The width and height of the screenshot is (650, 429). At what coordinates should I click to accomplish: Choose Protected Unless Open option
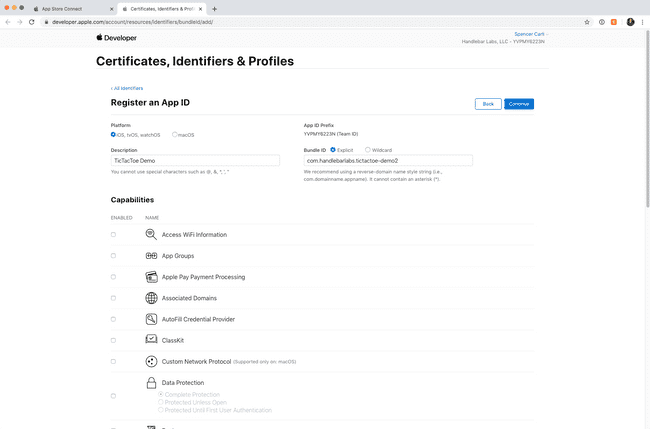click(160, 402)
